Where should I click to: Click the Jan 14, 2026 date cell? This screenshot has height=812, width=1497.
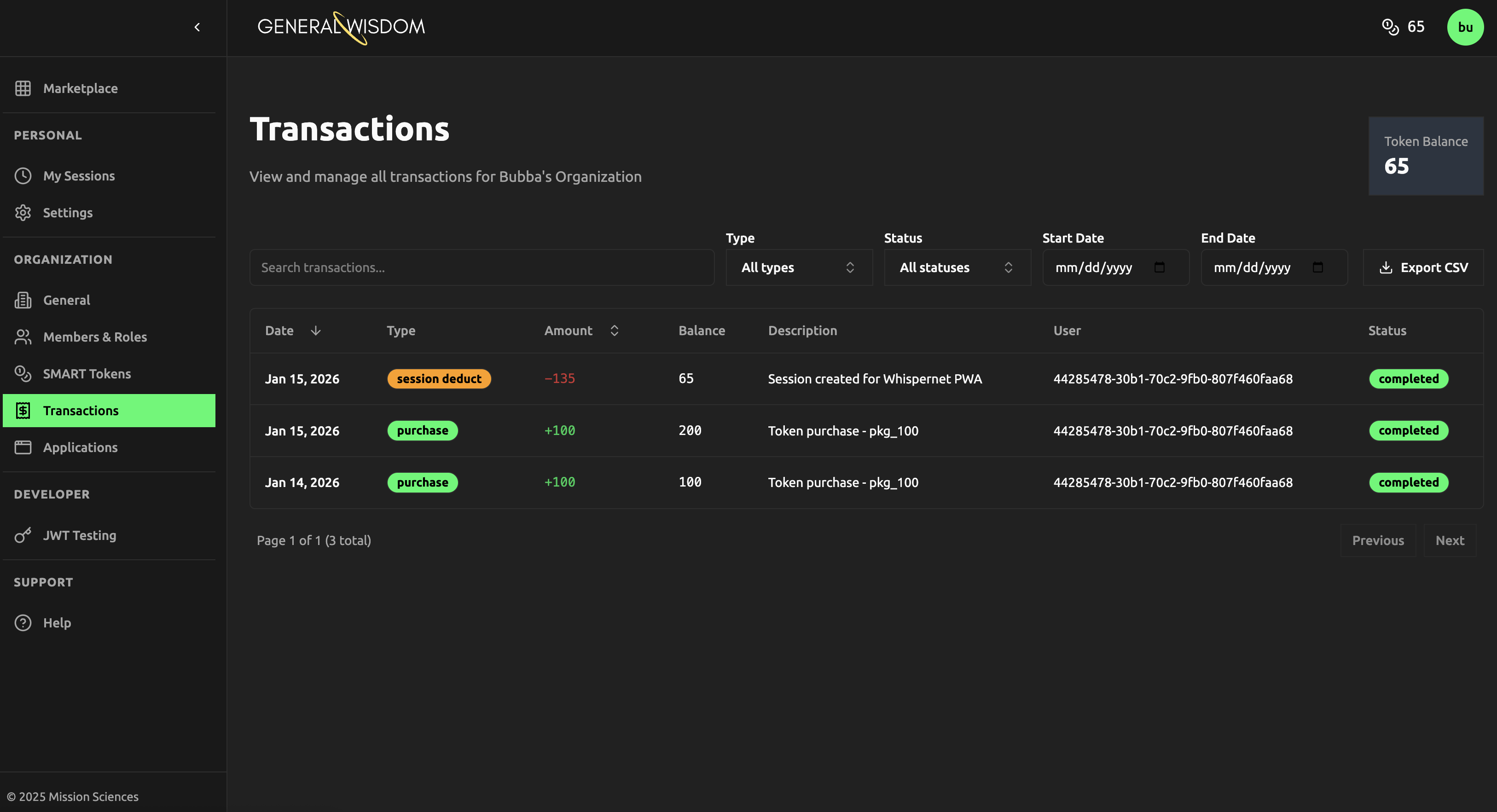click(302, 482)
